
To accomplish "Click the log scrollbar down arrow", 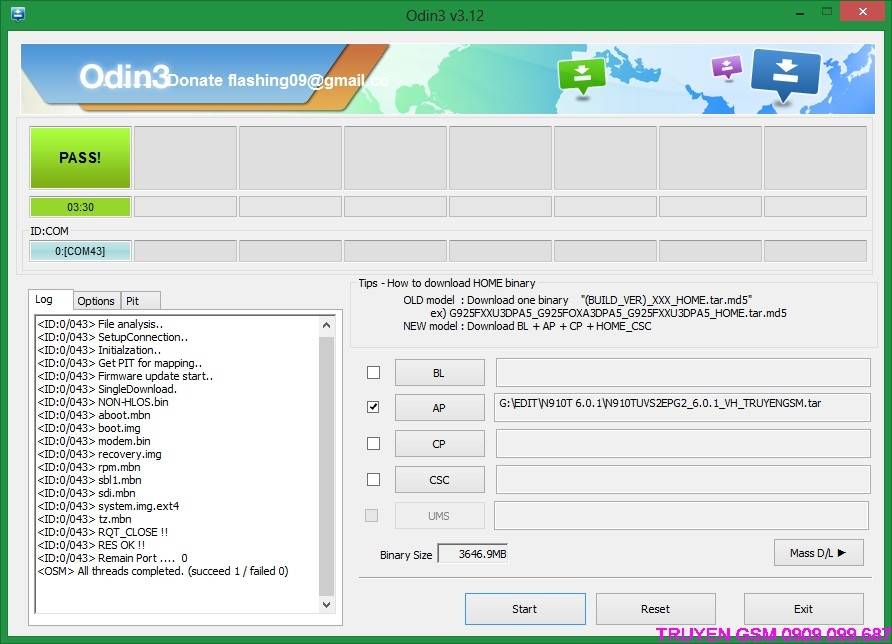I will point(326,605).
